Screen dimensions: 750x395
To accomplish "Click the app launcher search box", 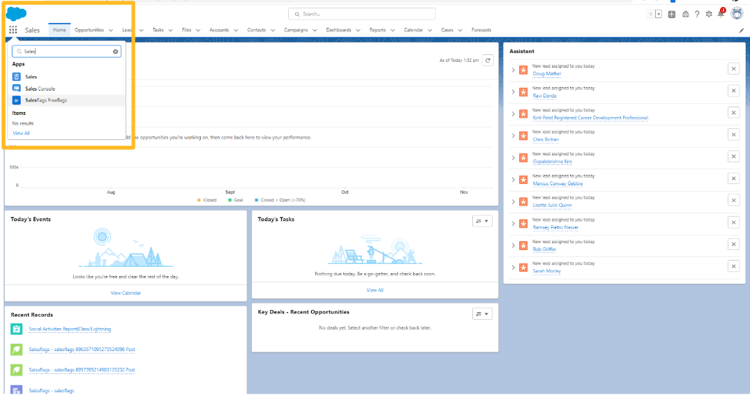I will pos(66,51).
